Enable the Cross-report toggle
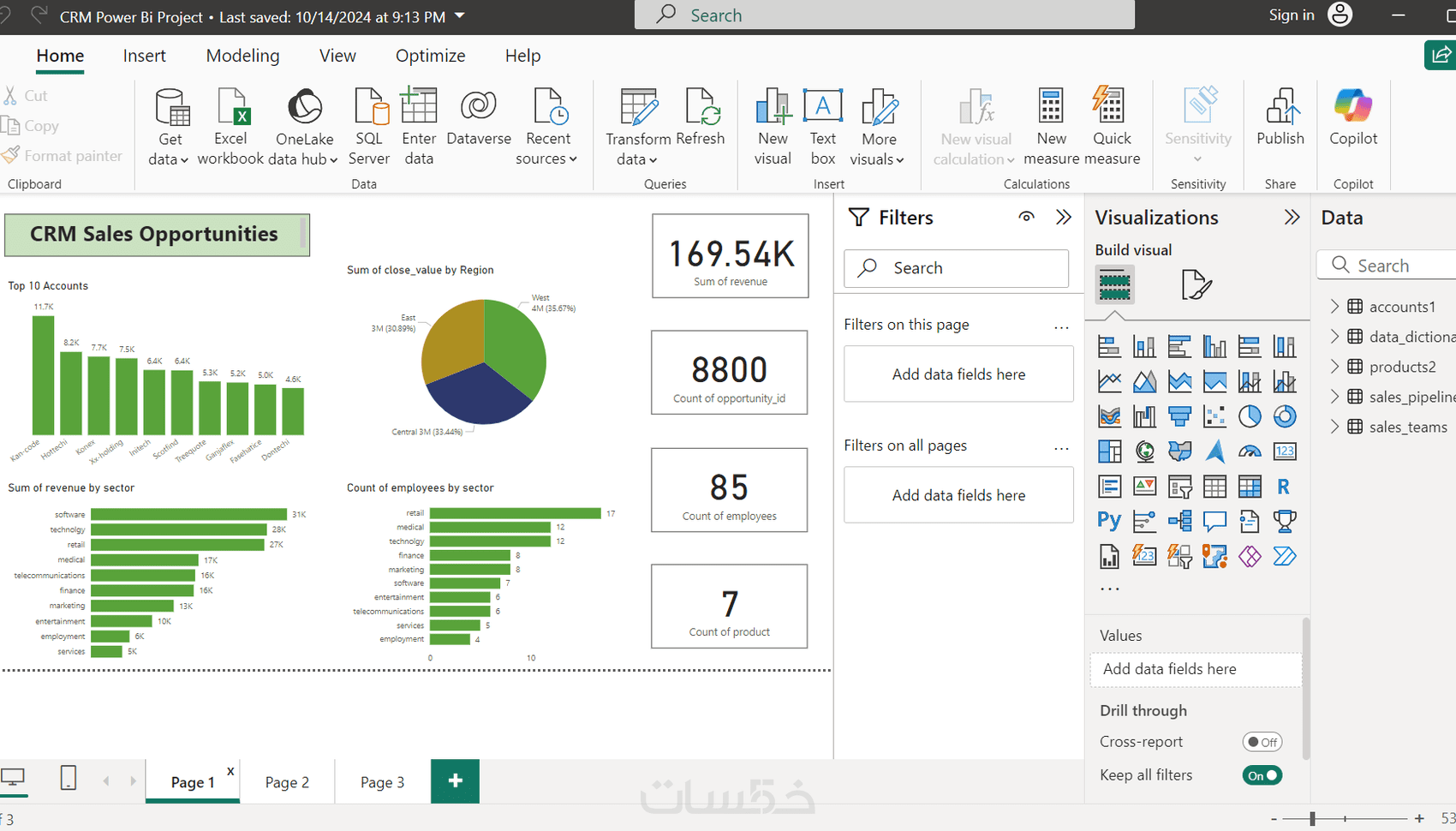Image resolution: width=1456 pixels, height=831 pixels. pos(1262,741)
